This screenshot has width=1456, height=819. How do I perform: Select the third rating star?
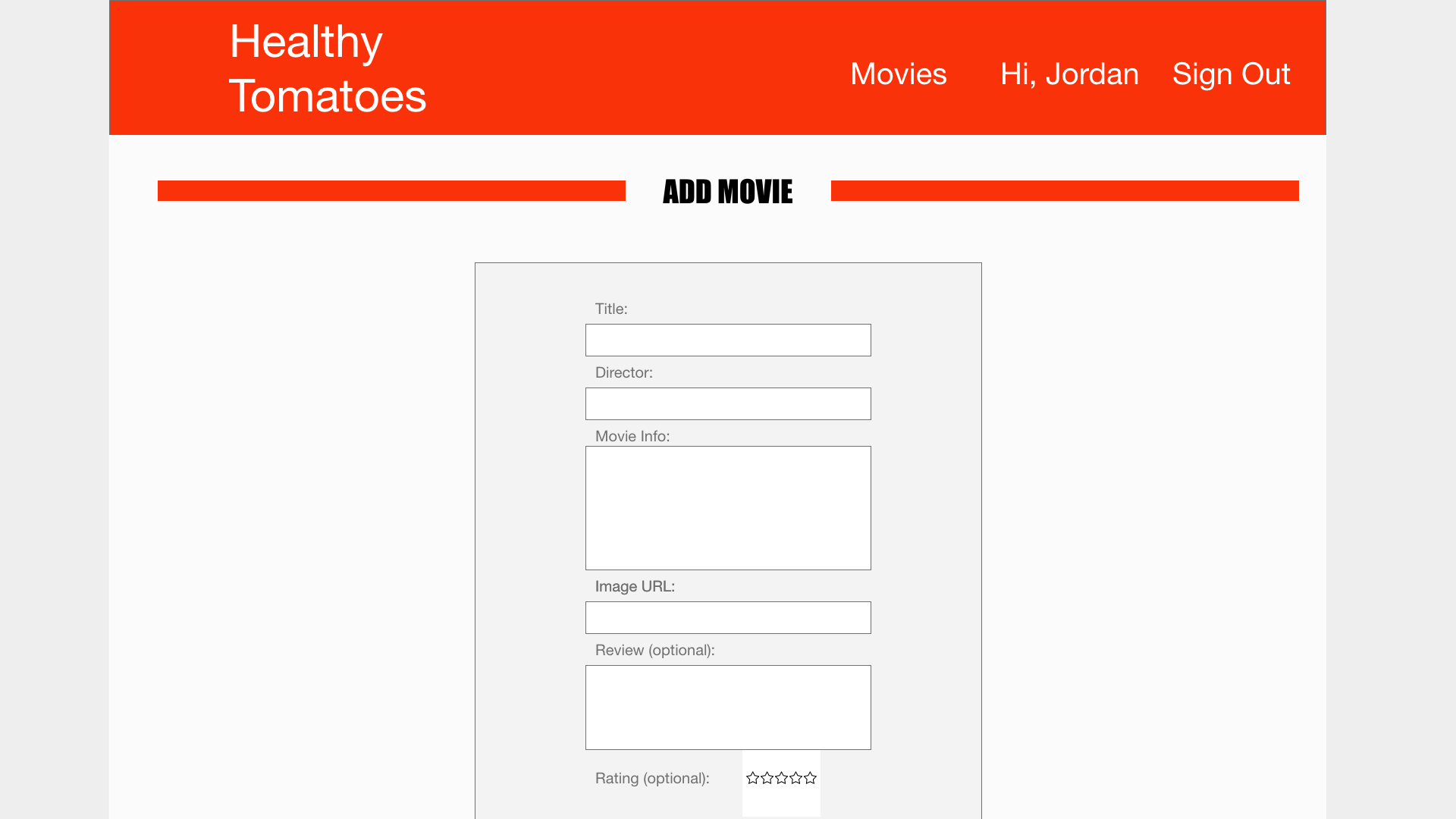[781, 778]
